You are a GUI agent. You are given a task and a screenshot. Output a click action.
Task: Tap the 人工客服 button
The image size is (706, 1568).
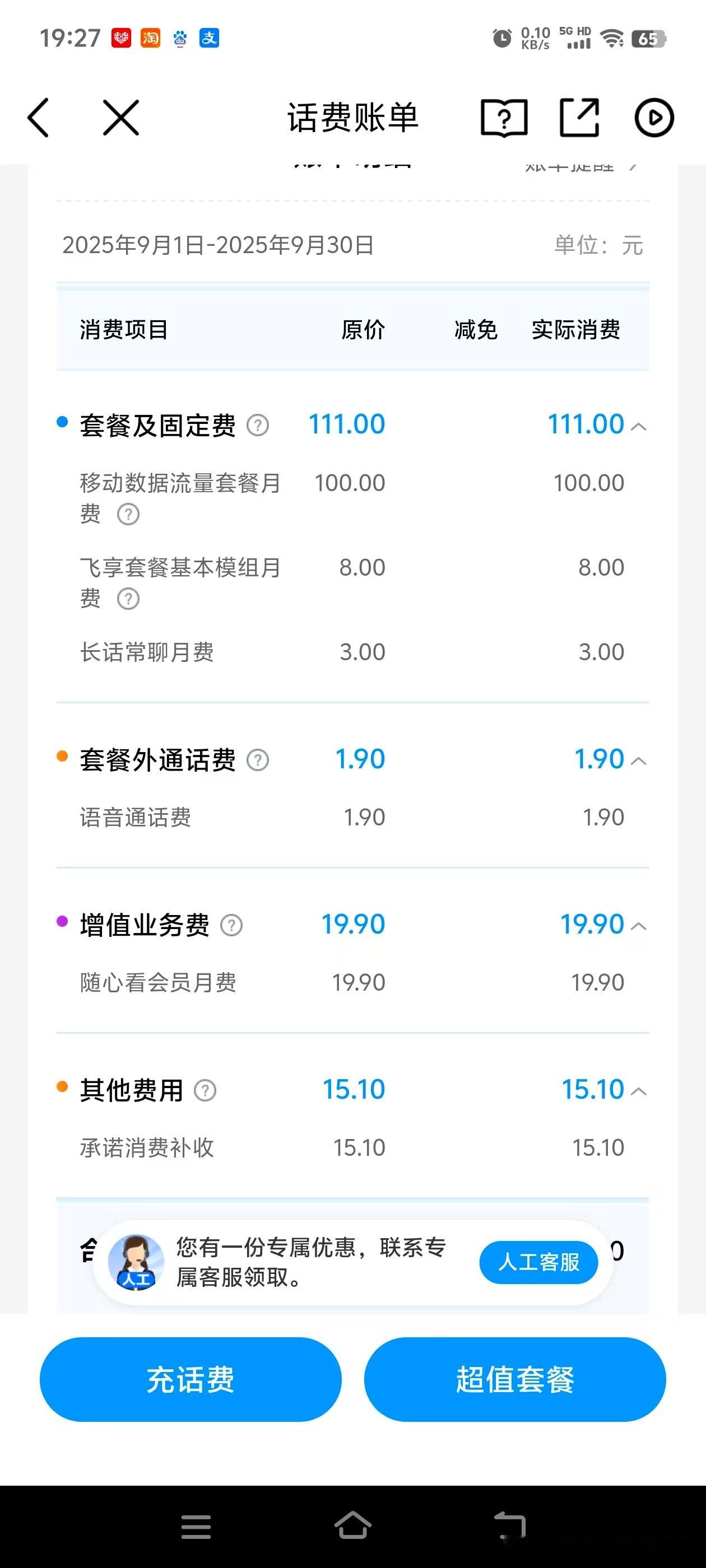point(538,1262)
